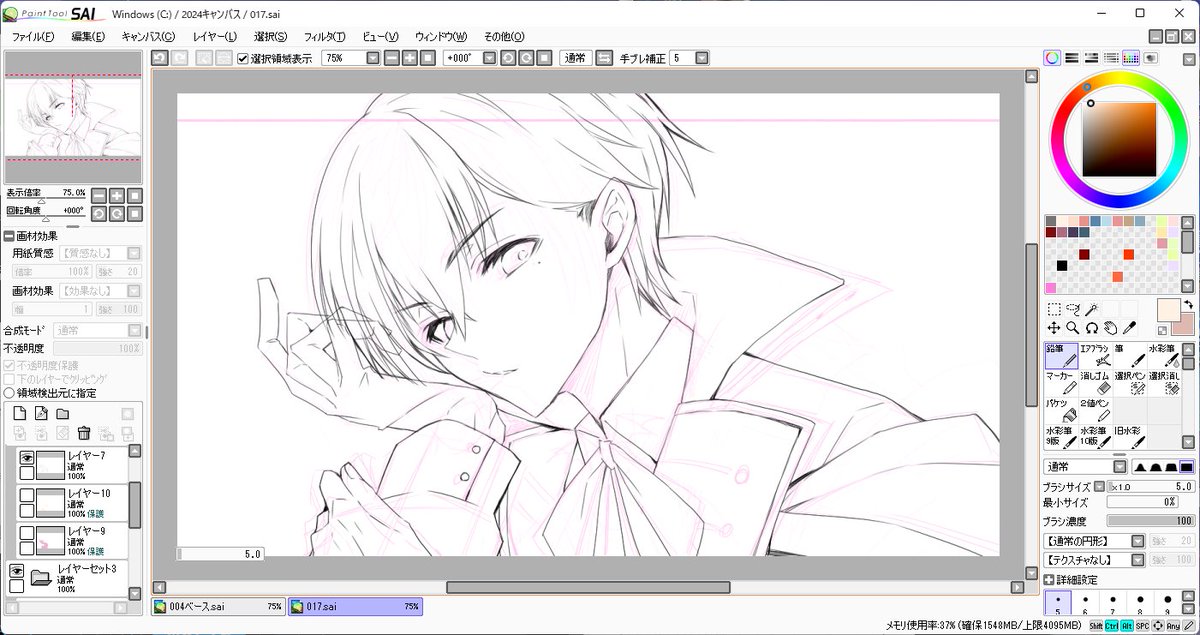Image resolution: width=1200 pixels, height=635 pixels.
Task: Collapse 画材効果 section
Action: tap(9, 236)
